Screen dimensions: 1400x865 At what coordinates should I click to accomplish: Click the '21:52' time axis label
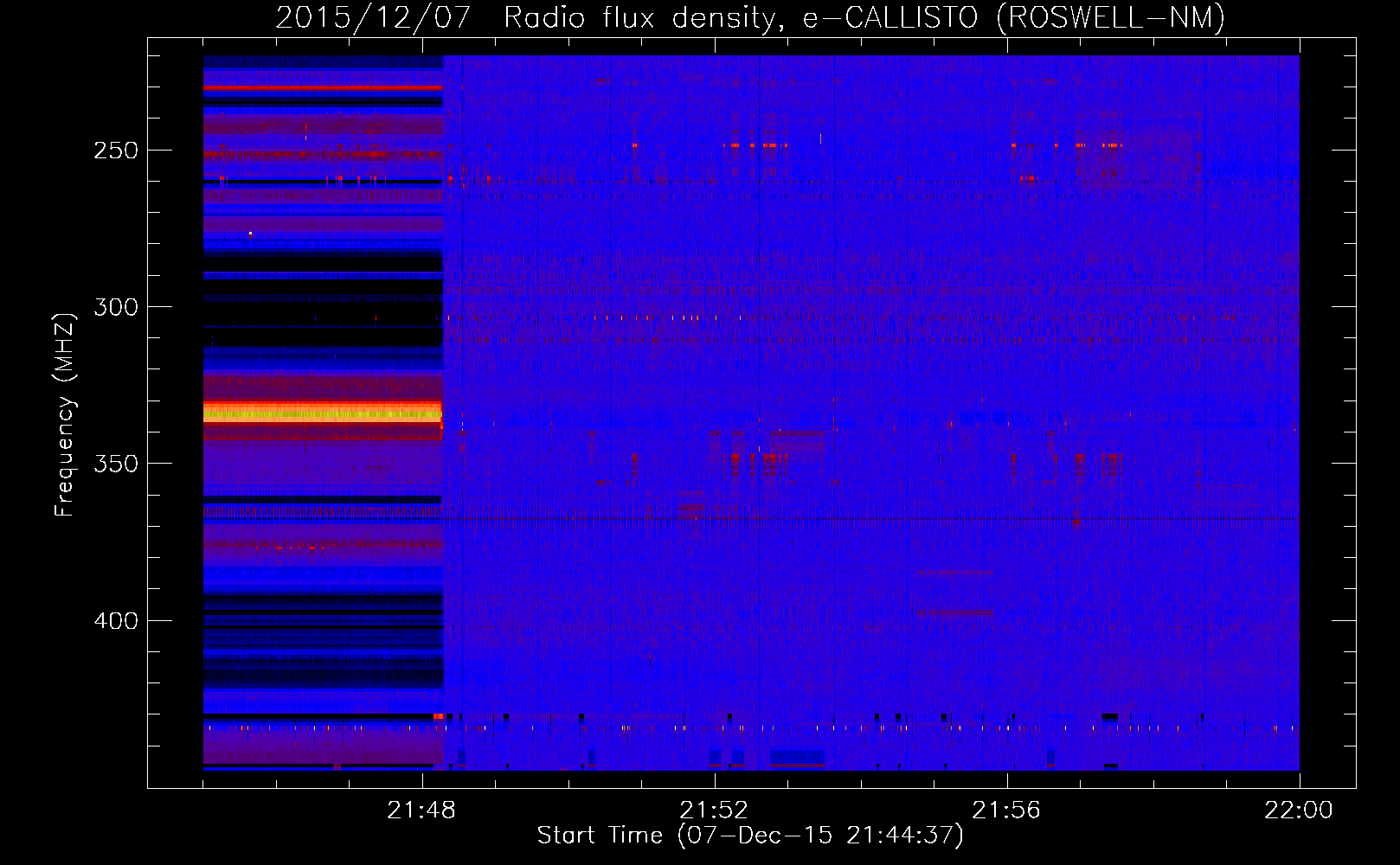pyautogui.click(x=714, y=811)
